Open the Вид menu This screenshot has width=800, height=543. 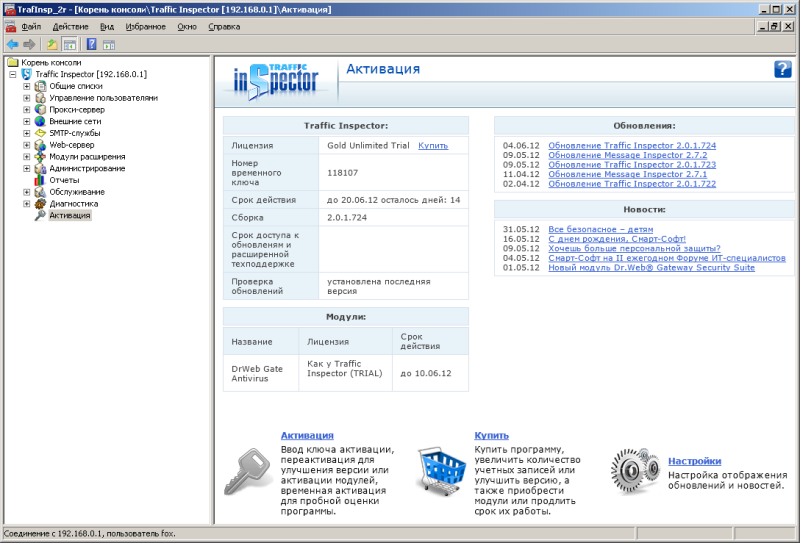107,27
